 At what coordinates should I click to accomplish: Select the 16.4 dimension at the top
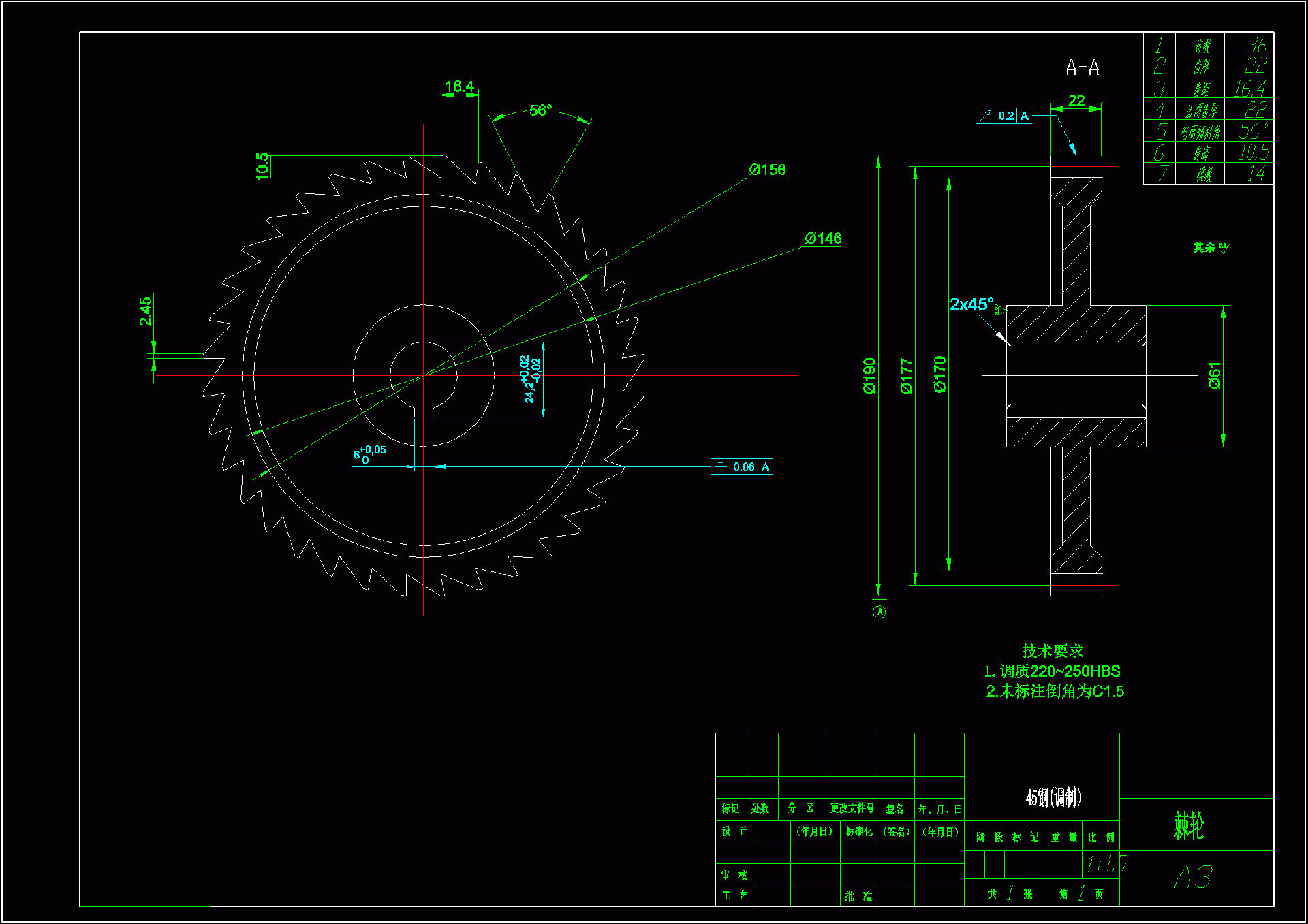point(459,86)
